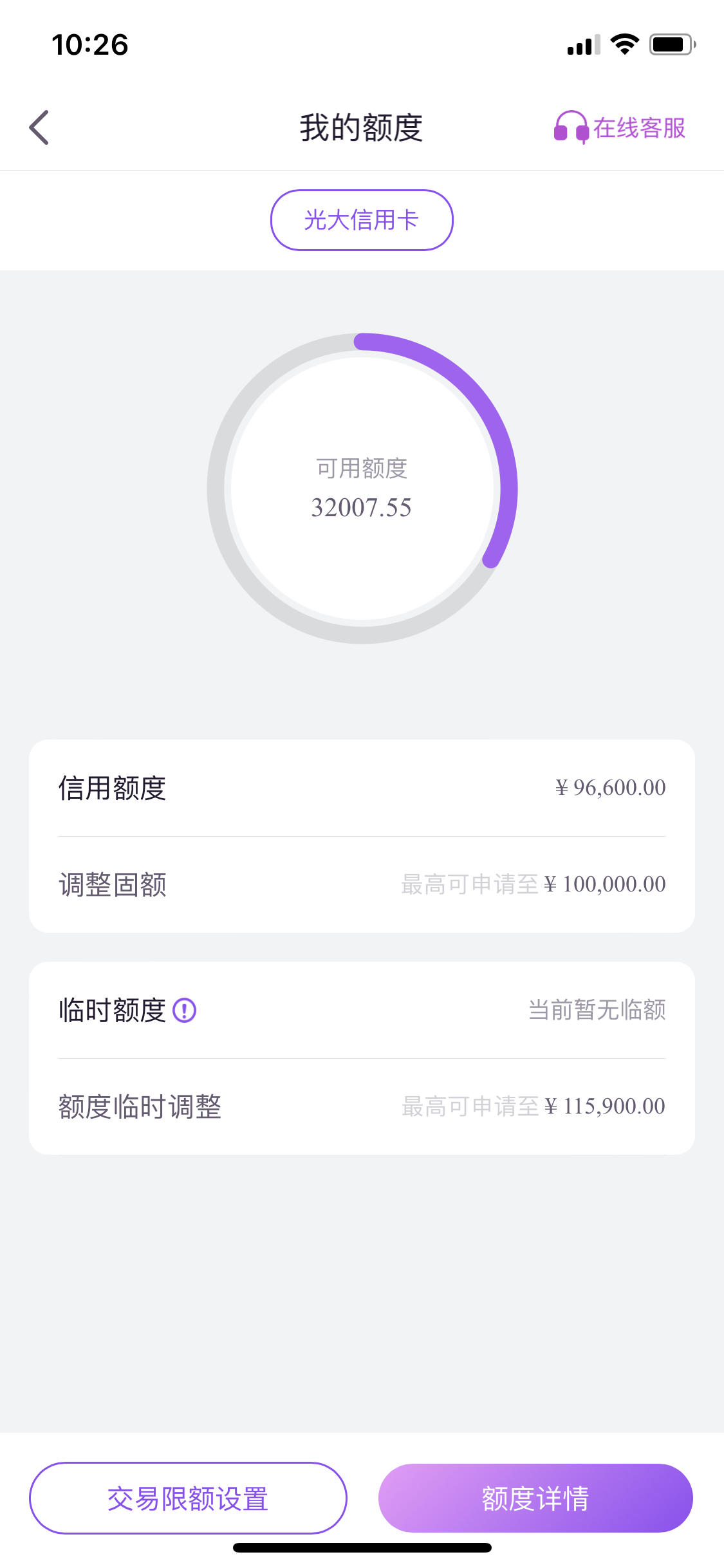The width and height of the screenshot is (724, 1568).
Task: Tap the ¥ 115,900.00 temporary limit amount
Action: coord(605,1106)
